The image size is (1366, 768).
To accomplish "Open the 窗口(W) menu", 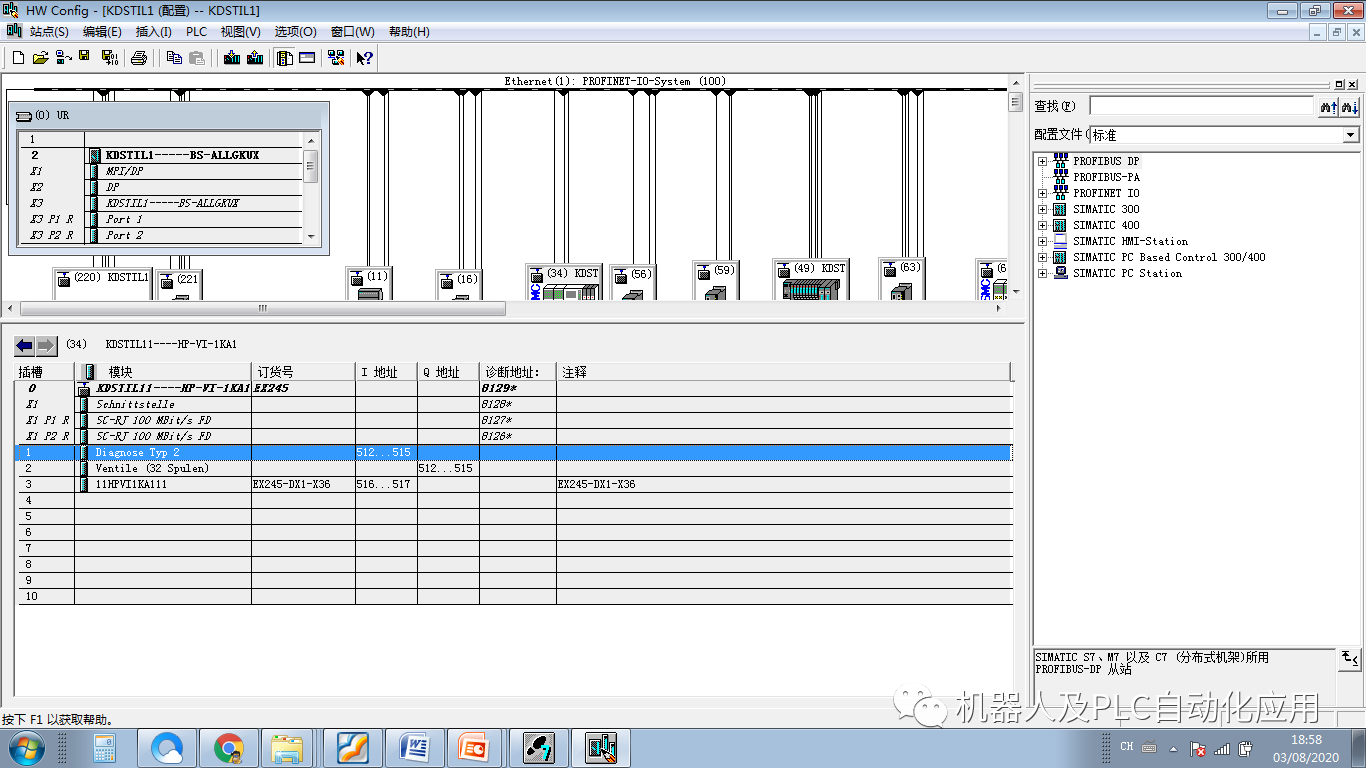I will click(x=352, y=32).
